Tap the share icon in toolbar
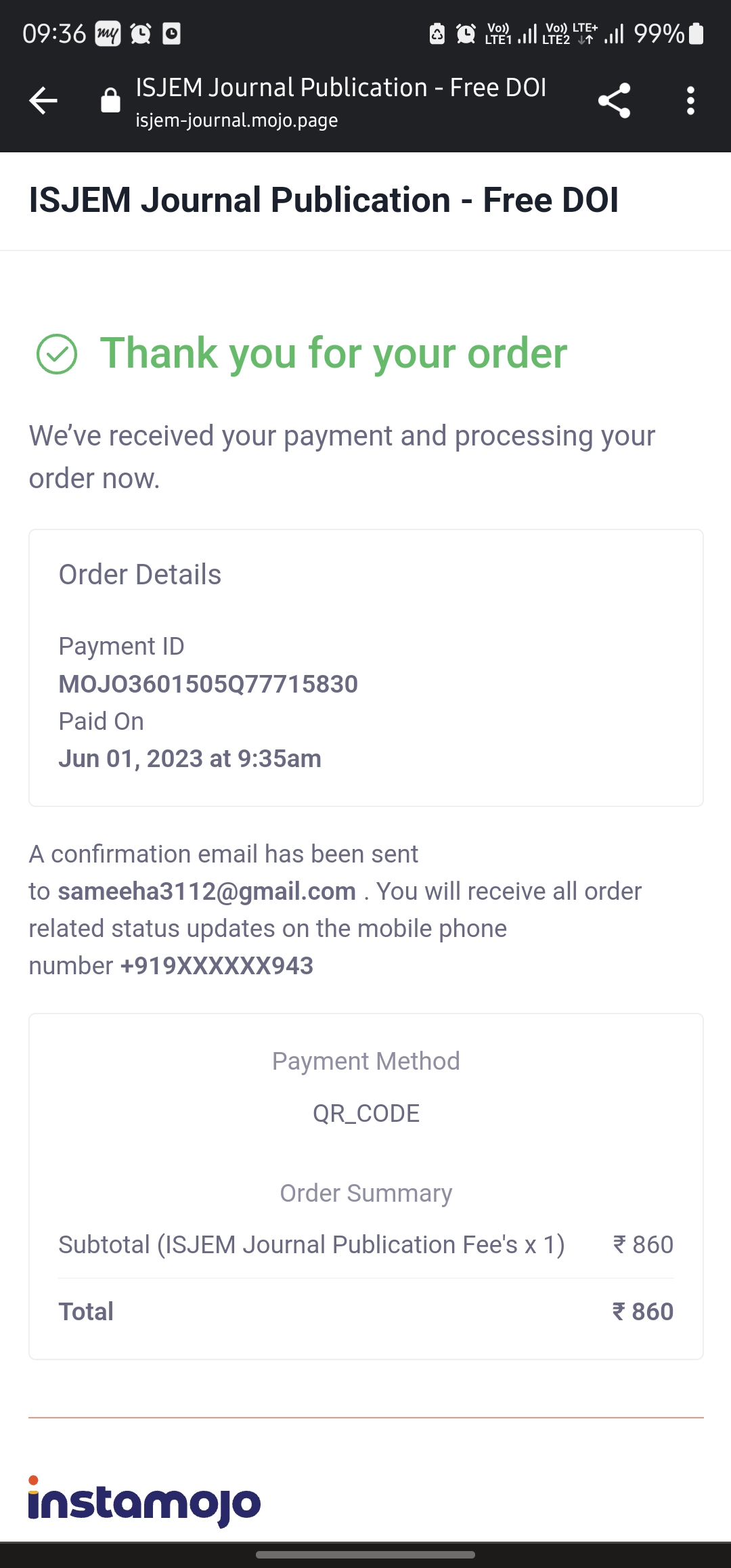The height and width of the screenshot is (1568, 731). click(x=614, y=101)
